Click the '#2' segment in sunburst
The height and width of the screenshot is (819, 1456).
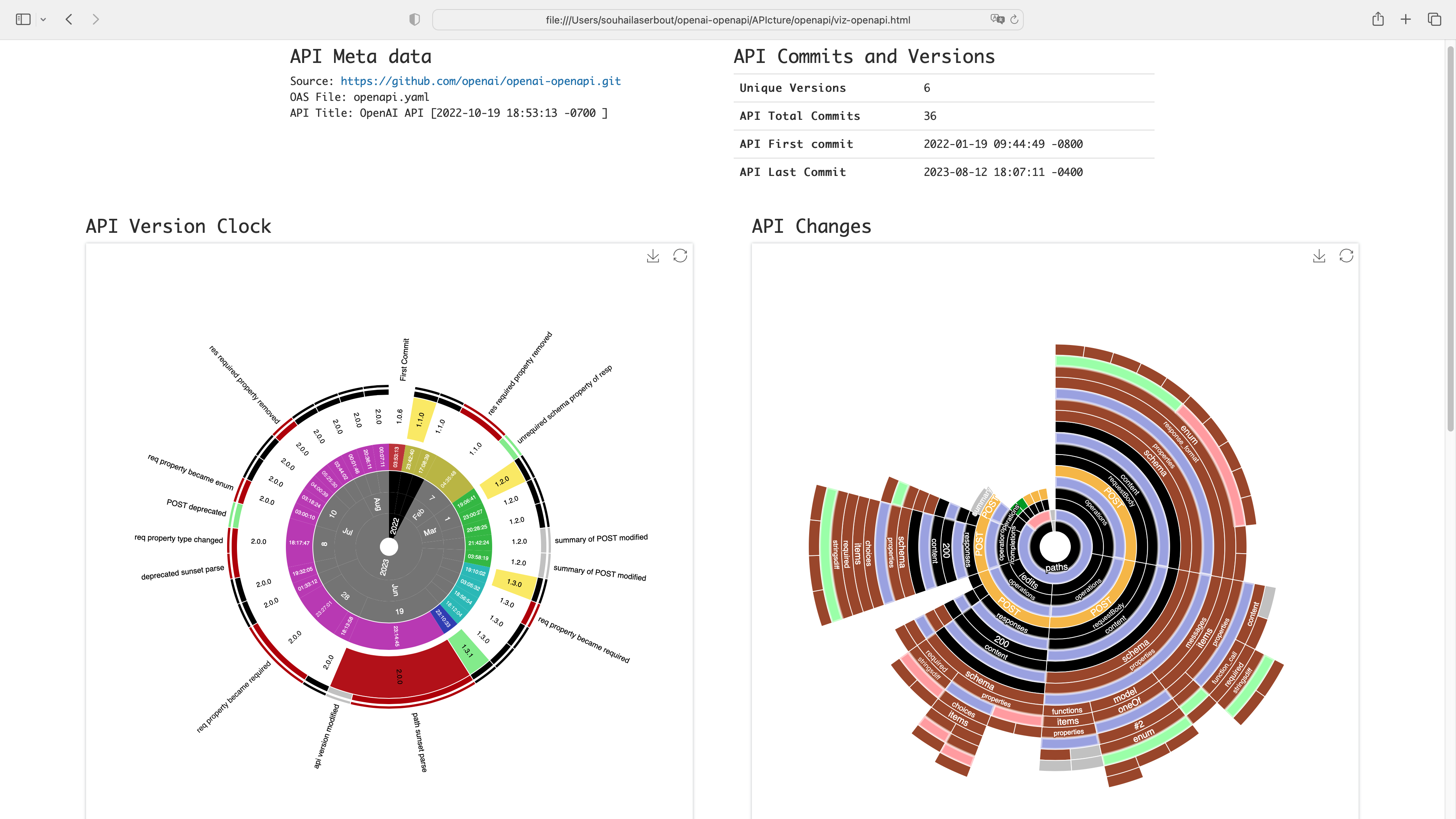(1138, 725)
